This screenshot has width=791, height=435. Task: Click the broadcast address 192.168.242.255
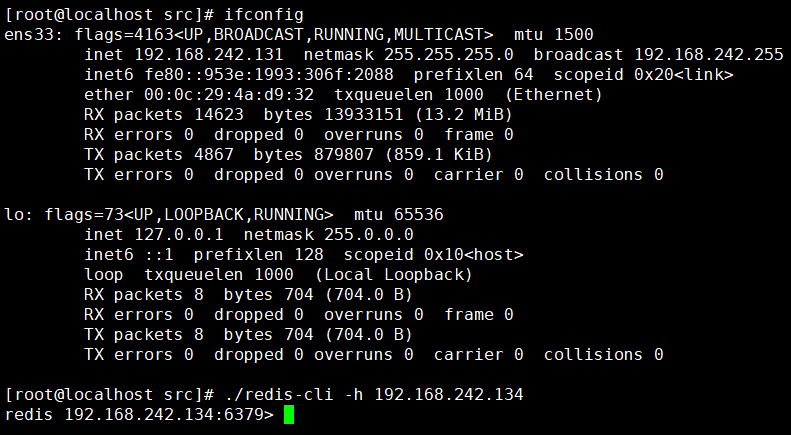[x=709, y=55]
